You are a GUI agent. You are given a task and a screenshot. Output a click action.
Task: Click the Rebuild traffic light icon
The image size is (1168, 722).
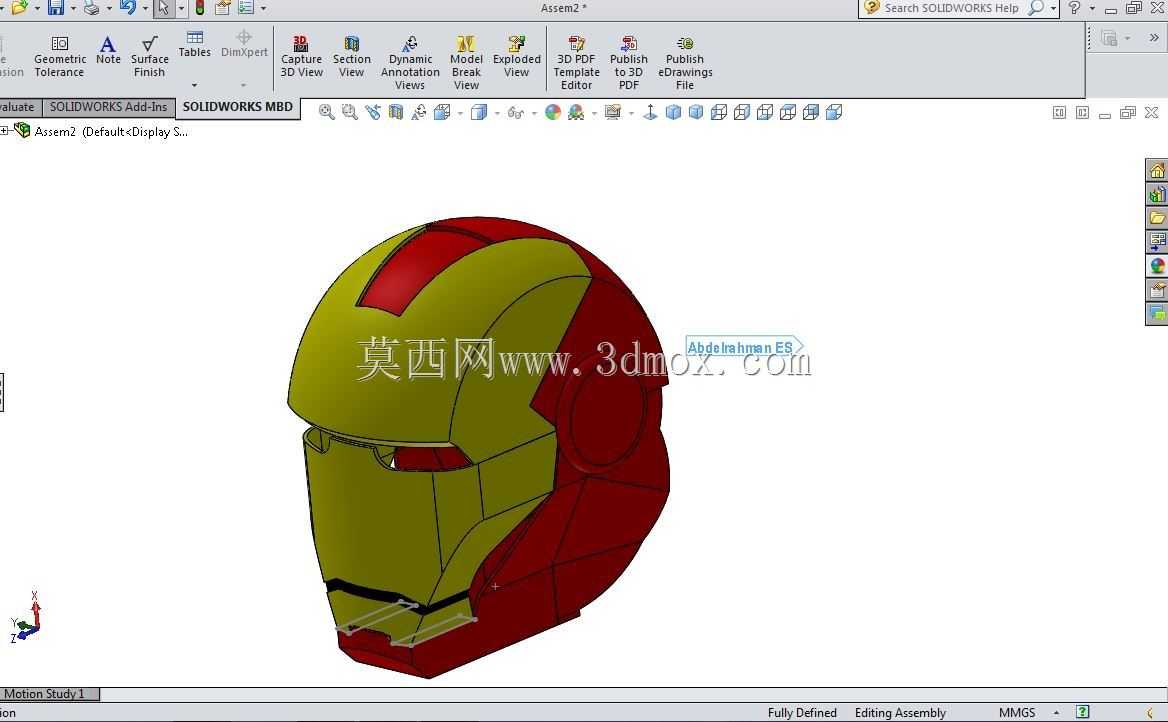(200, 7)
